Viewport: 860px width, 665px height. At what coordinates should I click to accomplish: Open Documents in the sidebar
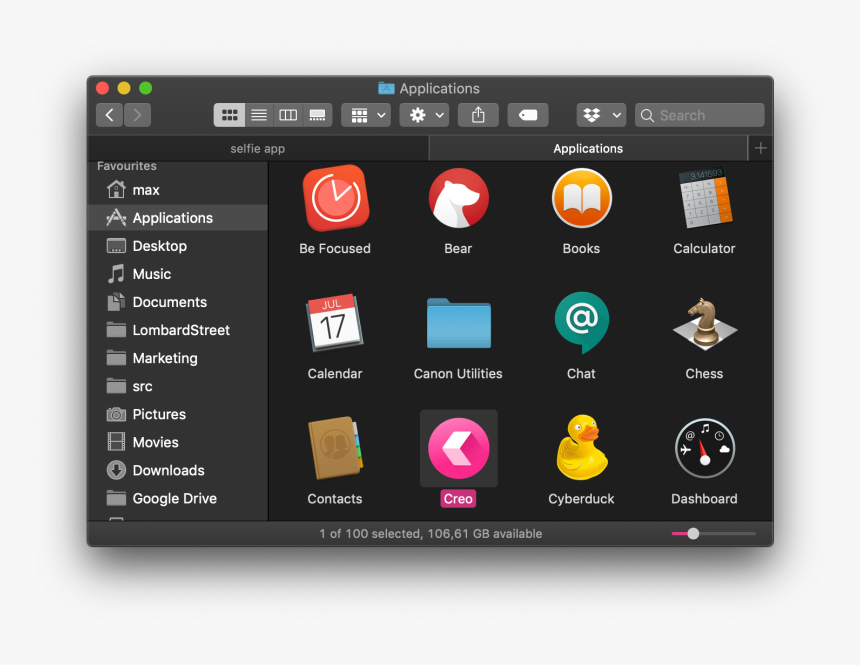click(x=178, y=301)
